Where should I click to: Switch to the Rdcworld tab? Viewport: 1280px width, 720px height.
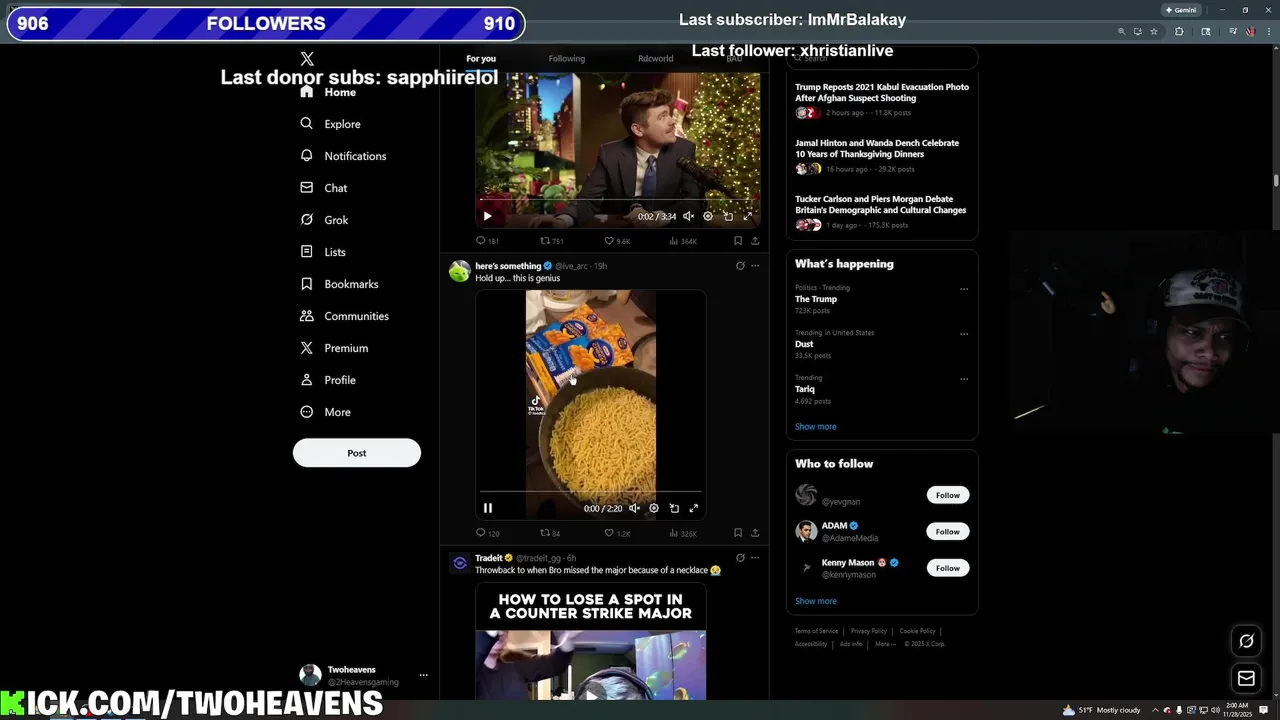tap(655, 59)
